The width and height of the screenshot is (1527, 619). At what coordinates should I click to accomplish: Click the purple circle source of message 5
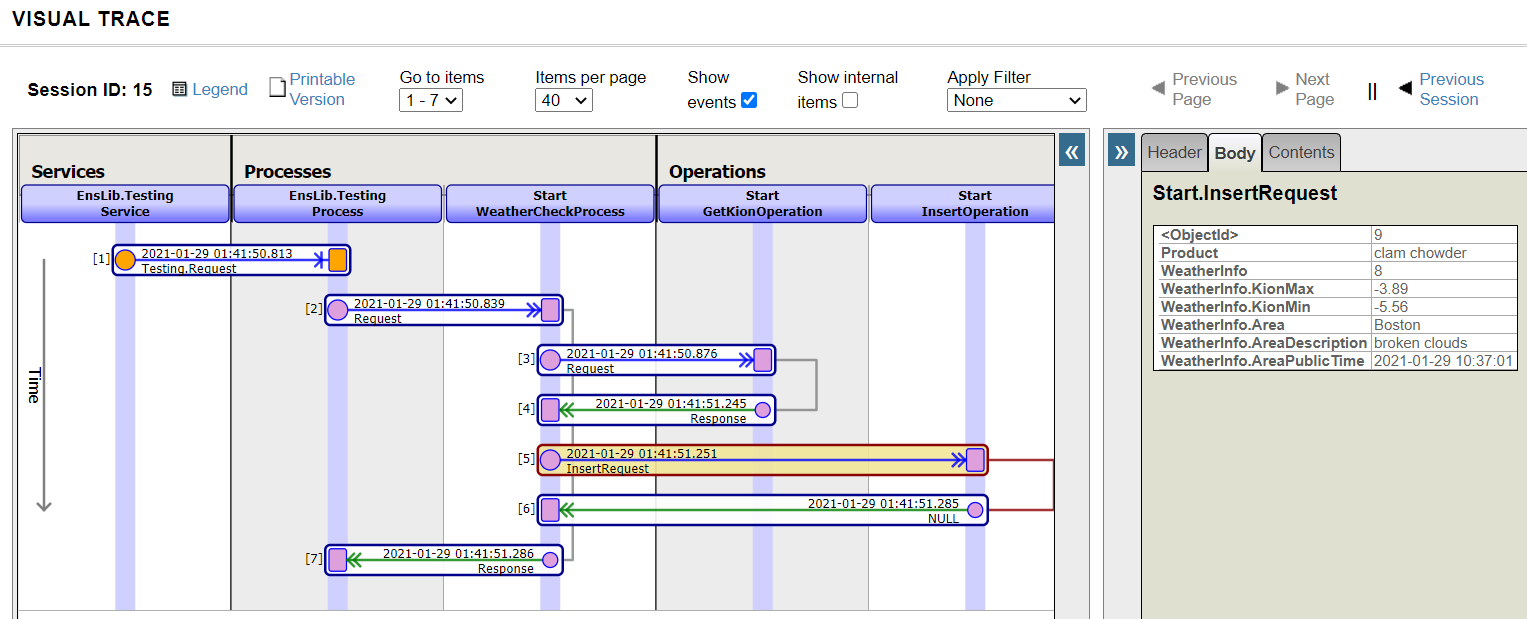coord(550,460)
